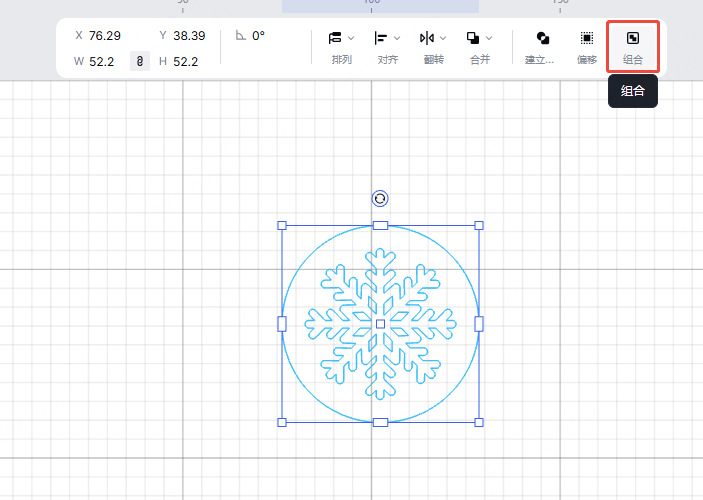Toggle the aspect ratio lock between W and H

(140, 62)
